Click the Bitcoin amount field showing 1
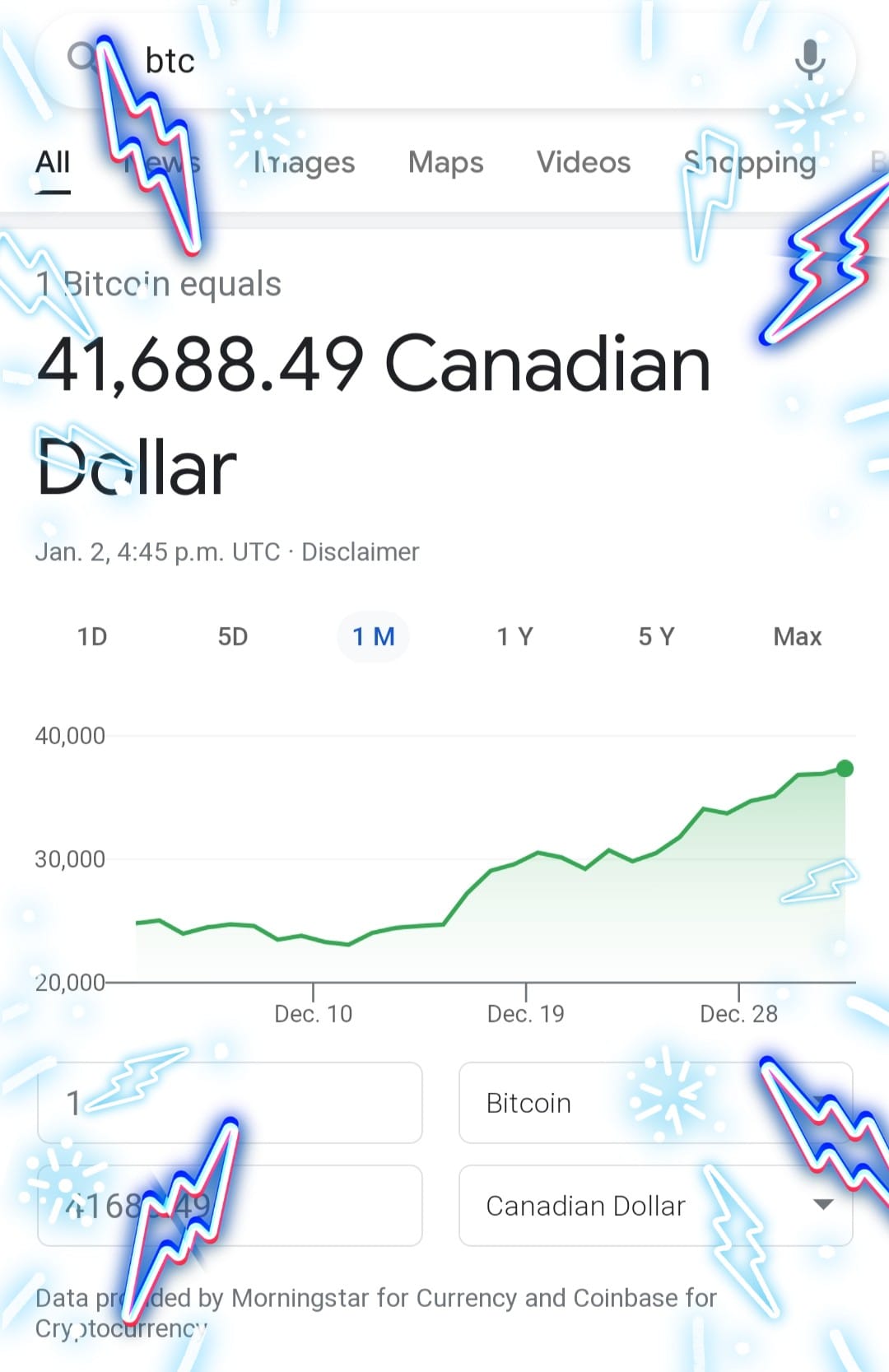This screenshot has height=1372, width=889. click(x=230, y=1103)
